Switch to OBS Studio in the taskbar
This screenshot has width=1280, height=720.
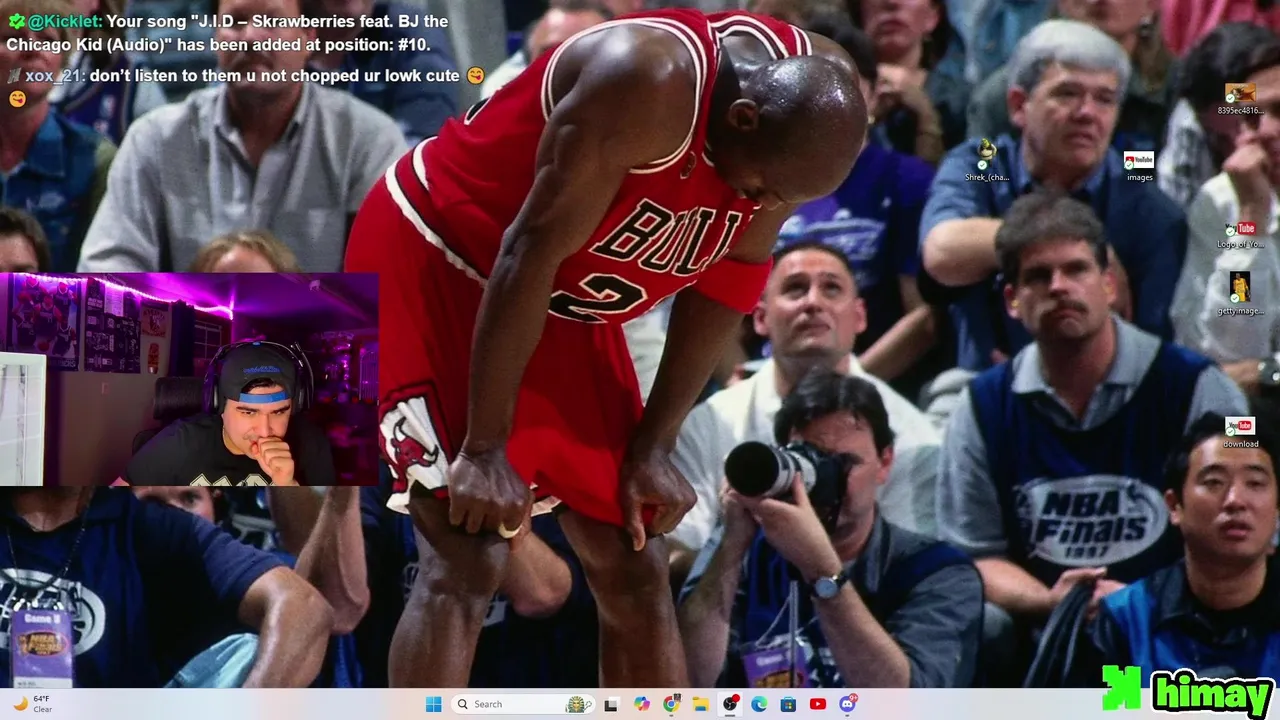(730, 704)
